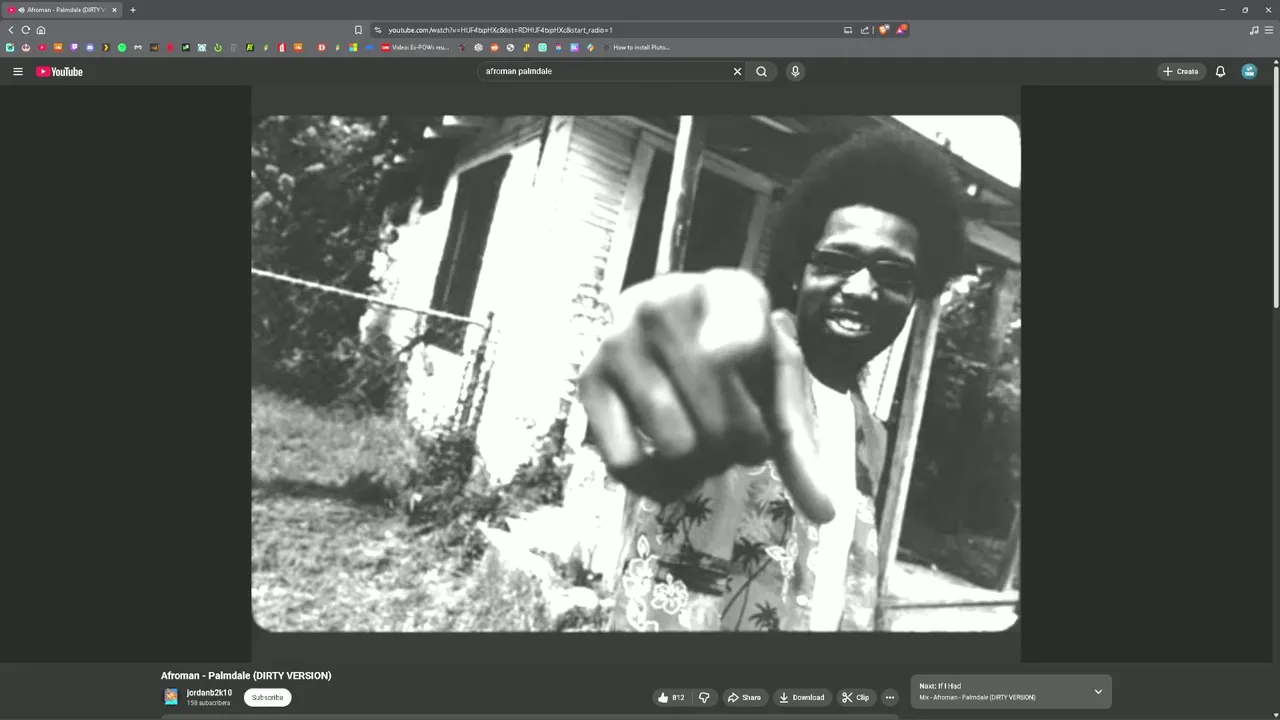1280x720 pixels.
Task: Open the browser main menu
Action: click(1270, 30)
